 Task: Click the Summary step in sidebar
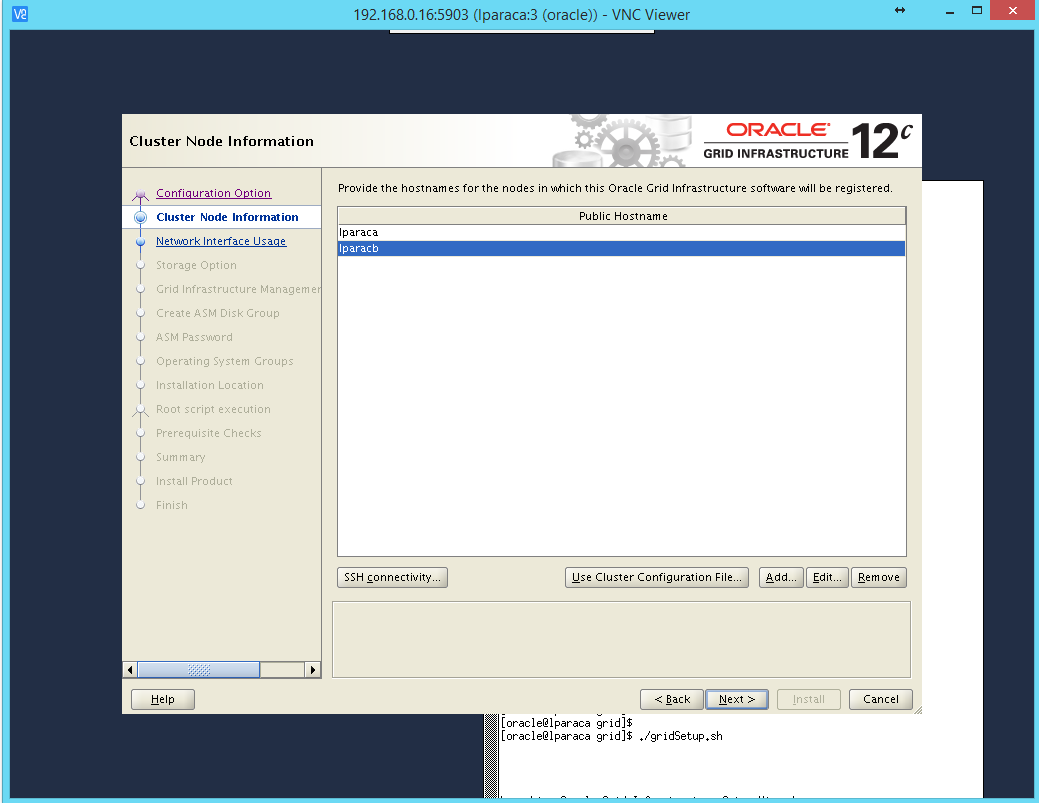[180, 457]
